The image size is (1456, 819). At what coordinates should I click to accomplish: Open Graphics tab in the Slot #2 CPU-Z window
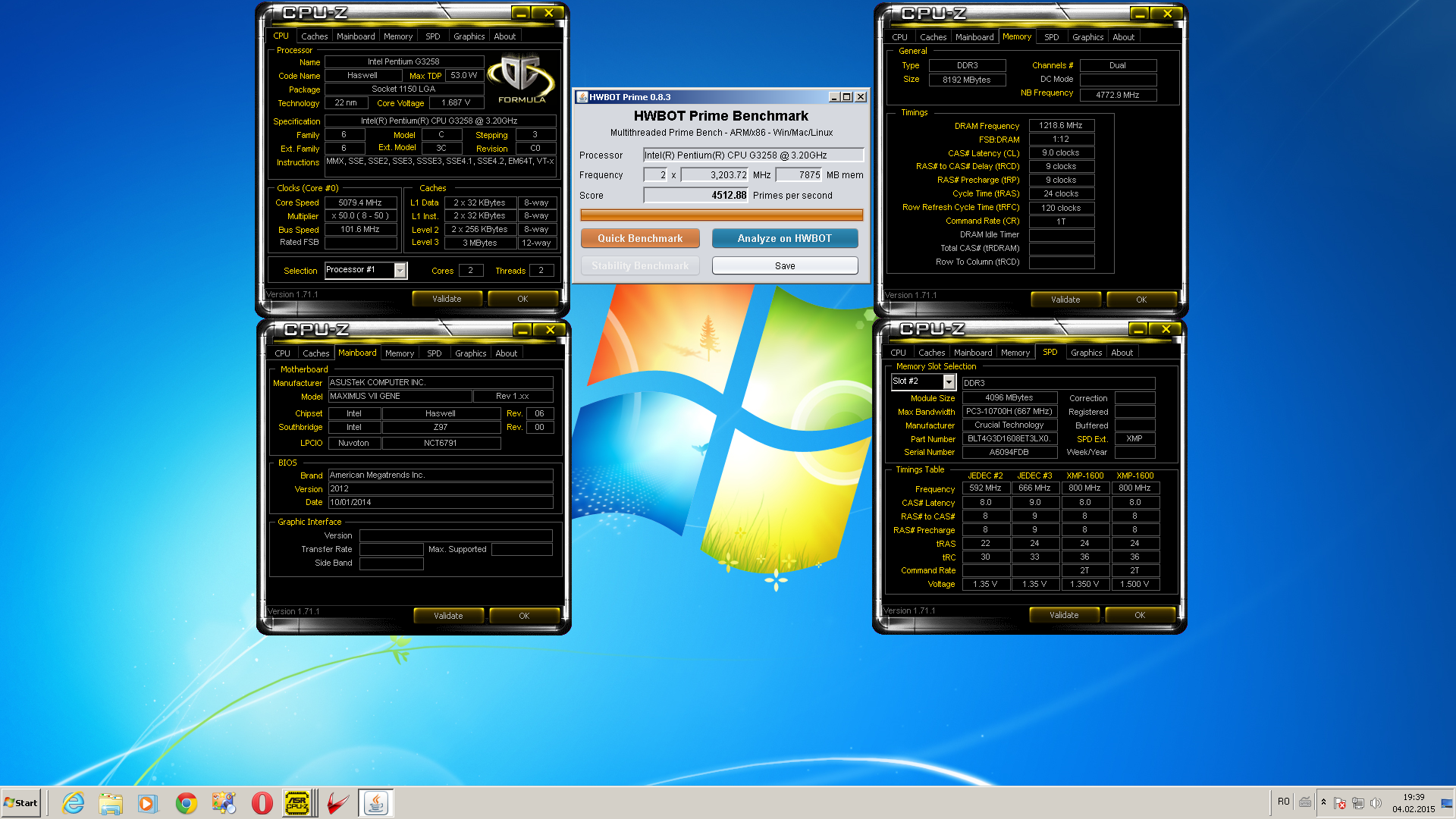pyautogui.click(x=1086, y=353)
